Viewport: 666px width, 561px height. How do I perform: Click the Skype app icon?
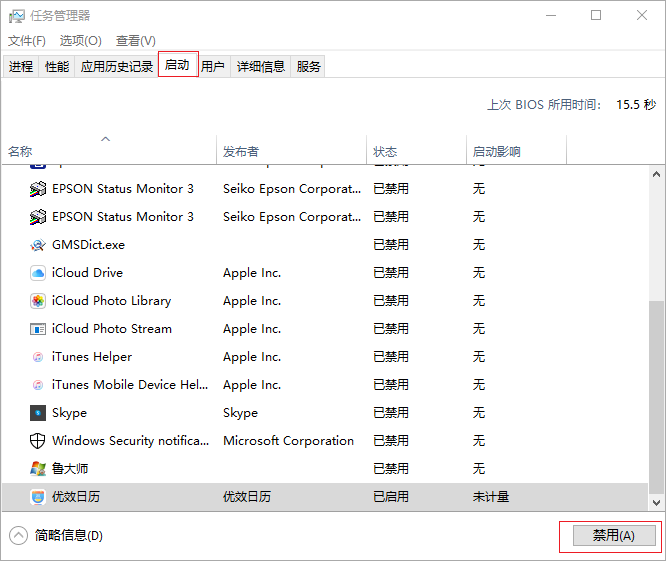(38, 413)
